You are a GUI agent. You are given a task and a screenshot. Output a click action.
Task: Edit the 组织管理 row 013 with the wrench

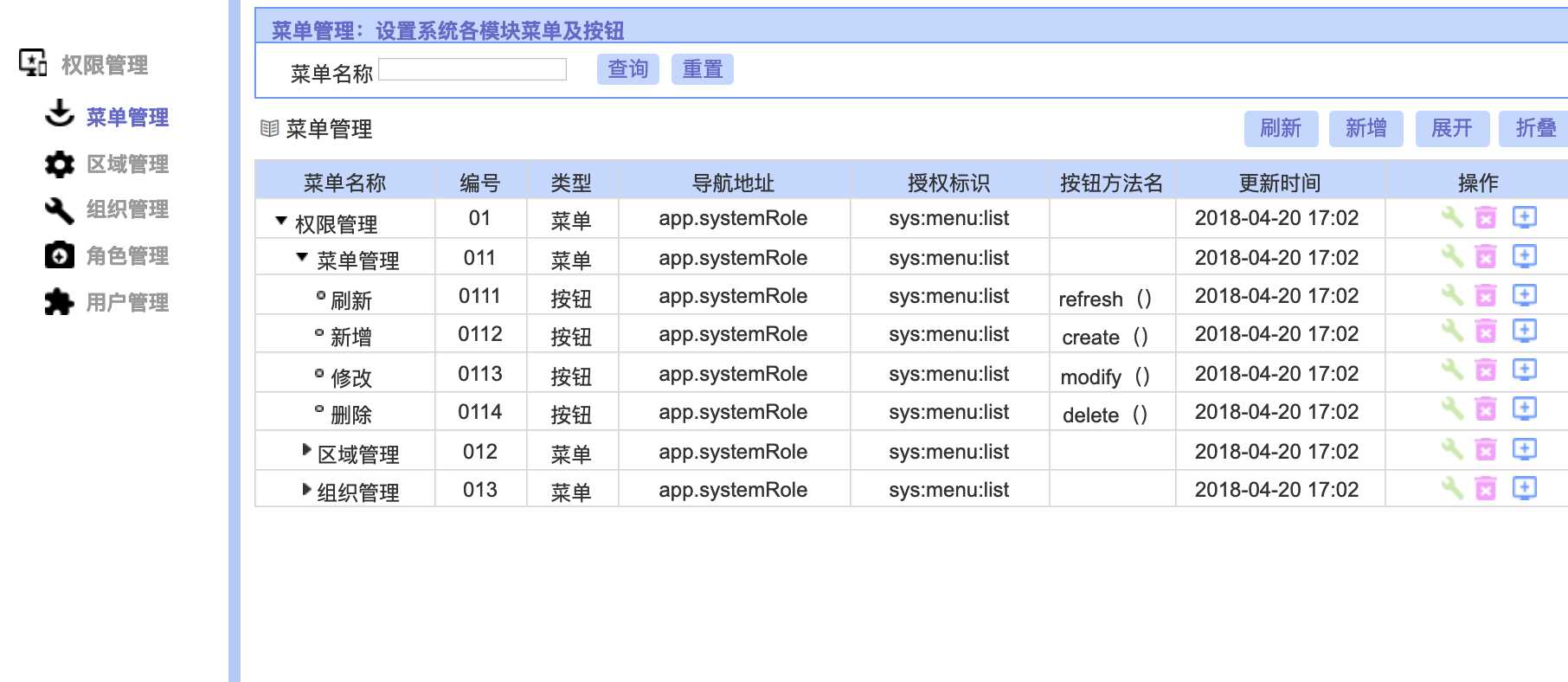tap(1451, 488)
